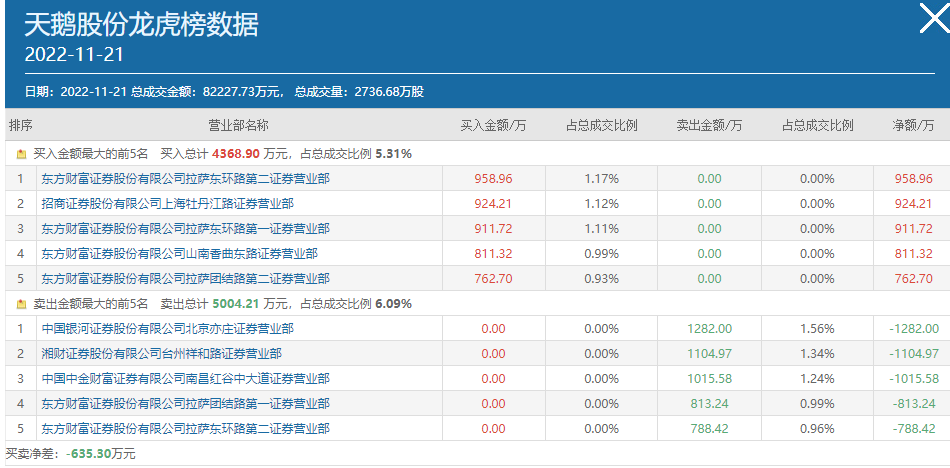
Task: Click the 营业部名称 column header
Action: (239, 125)
